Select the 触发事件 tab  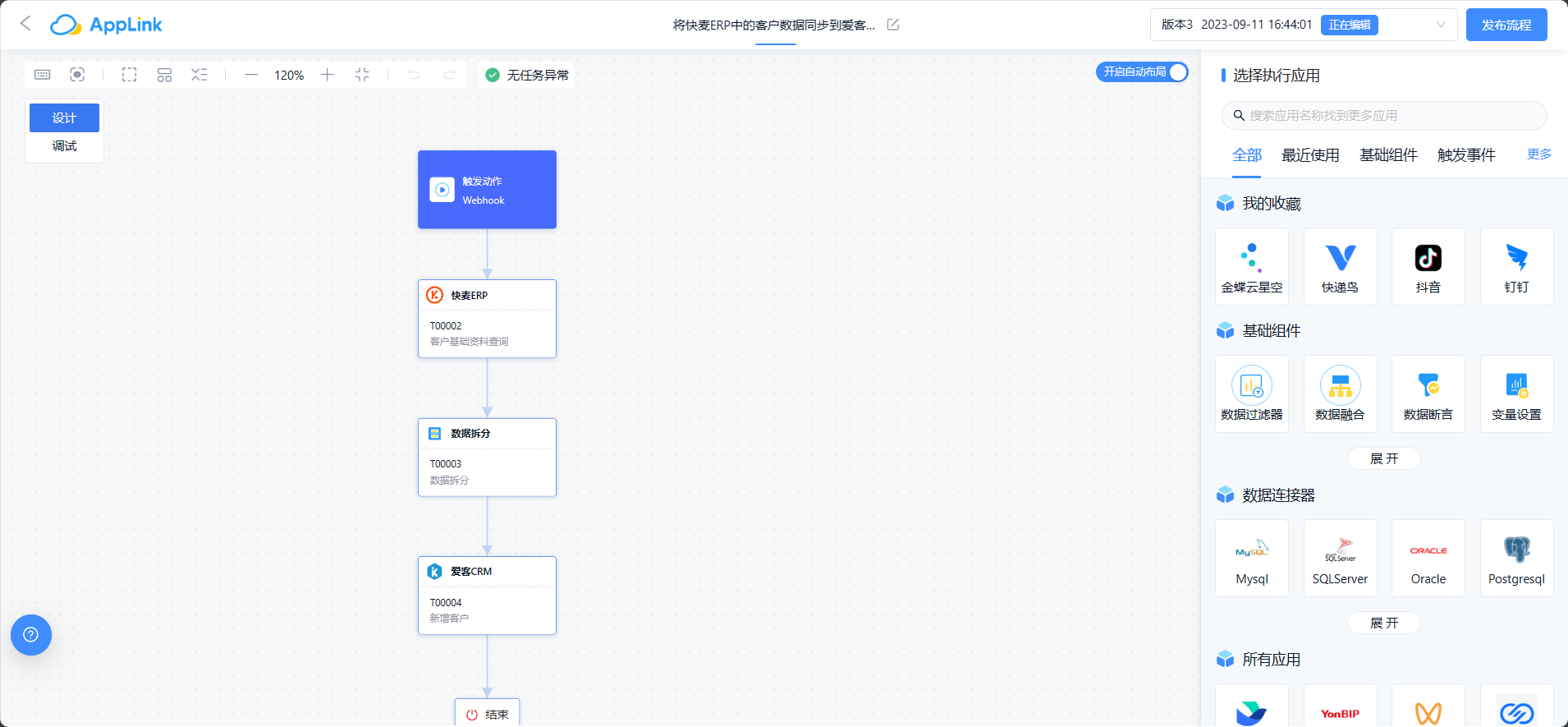pyautogui.click(x=1466, y=155)
